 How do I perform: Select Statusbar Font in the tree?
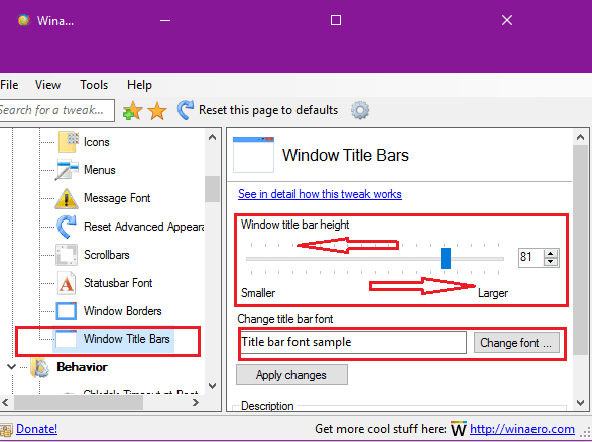click(118, 283)
